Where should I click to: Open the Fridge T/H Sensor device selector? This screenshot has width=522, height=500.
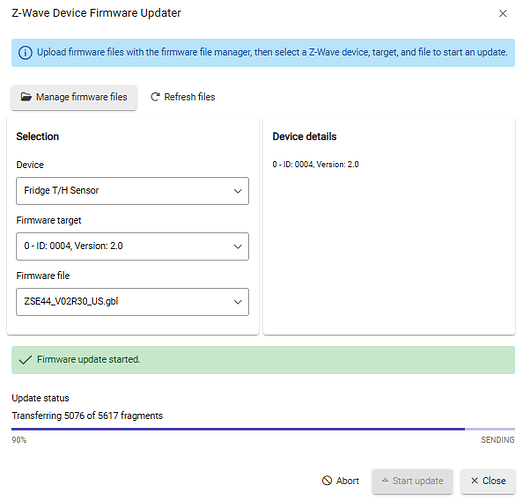[132, 191]
